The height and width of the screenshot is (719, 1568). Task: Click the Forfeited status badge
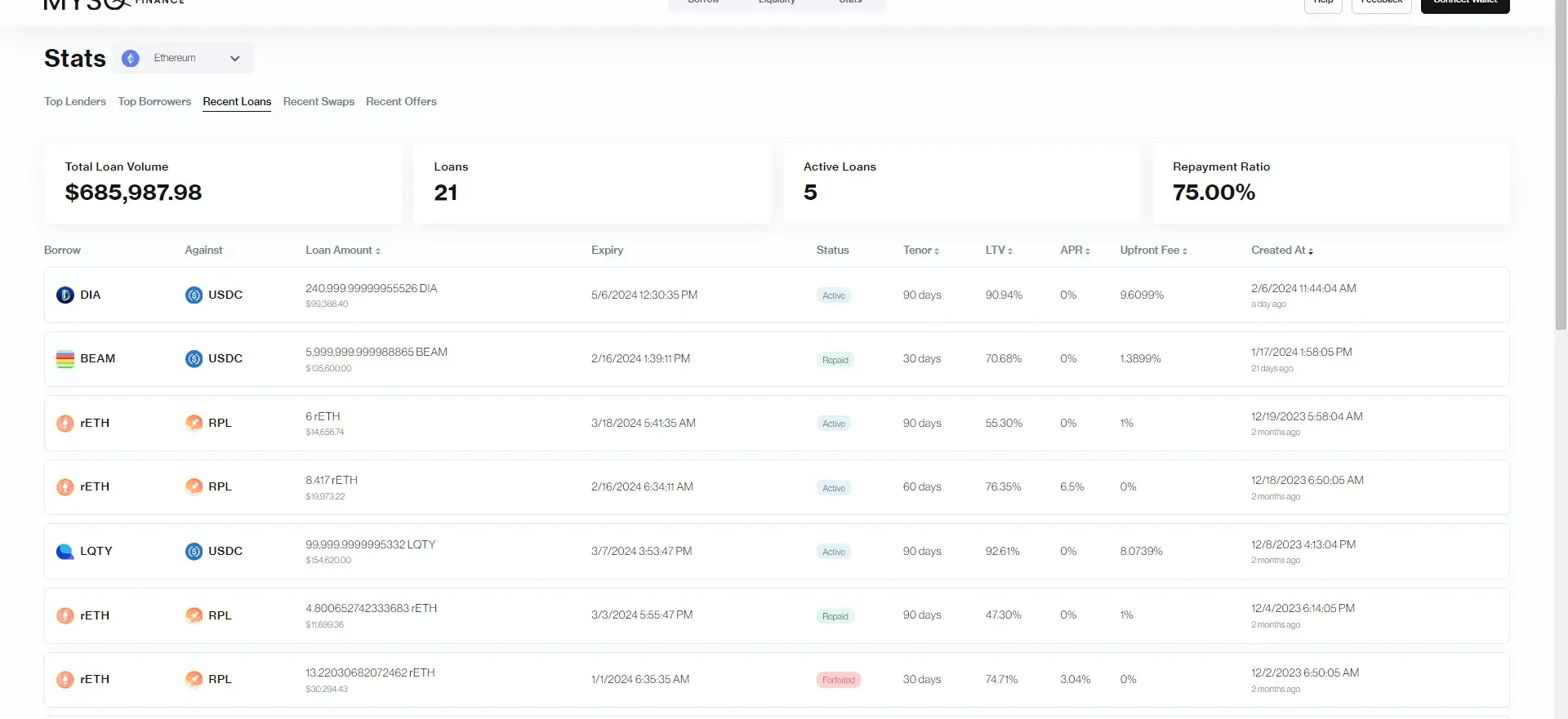tap(838, 681)
